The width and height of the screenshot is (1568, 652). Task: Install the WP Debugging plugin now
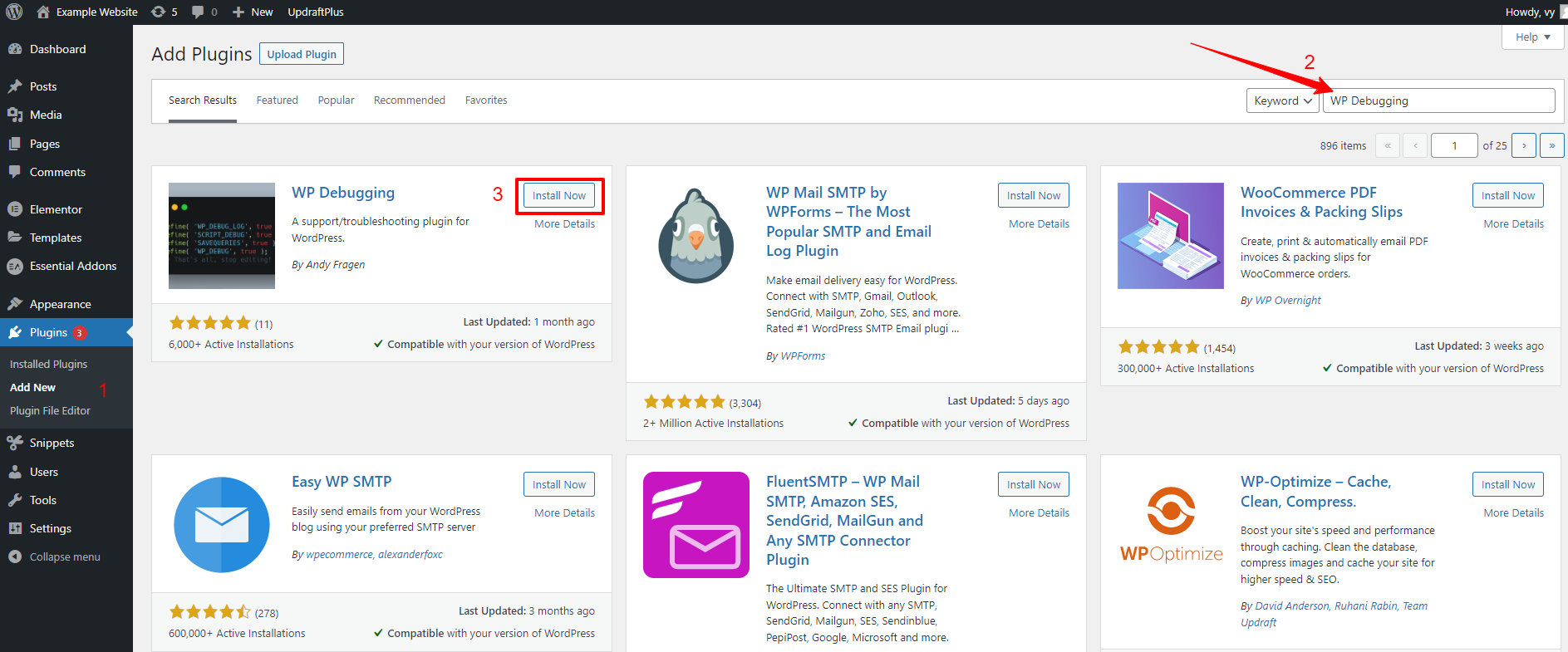(x=559, y=195)
